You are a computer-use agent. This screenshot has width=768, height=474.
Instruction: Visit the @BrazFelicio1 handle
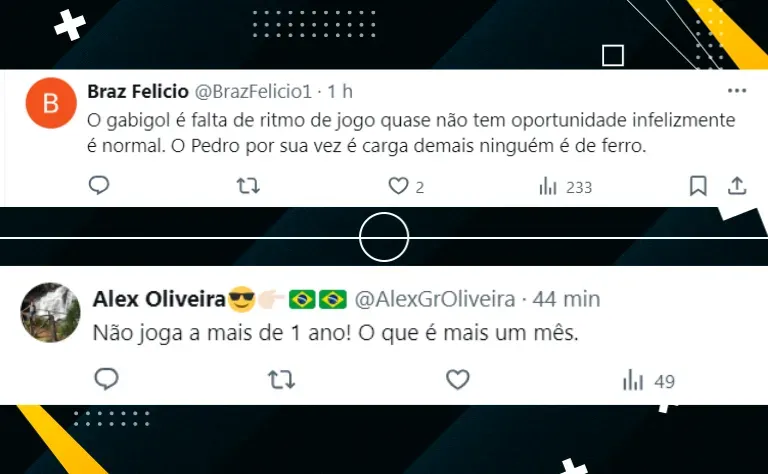pos(253,92)
